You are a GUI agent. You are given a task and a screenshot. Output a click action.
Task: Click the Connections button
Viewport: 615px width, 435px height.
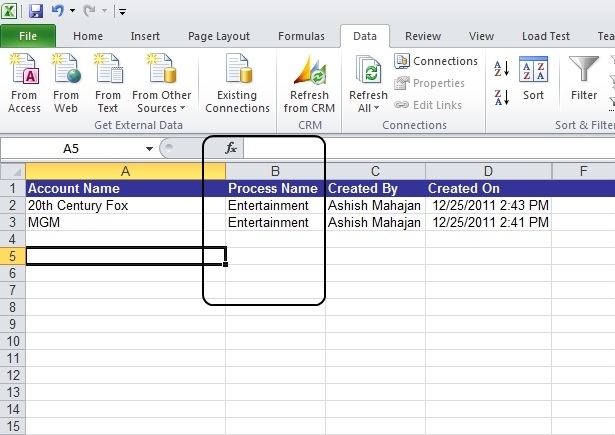tap(436, 61)
